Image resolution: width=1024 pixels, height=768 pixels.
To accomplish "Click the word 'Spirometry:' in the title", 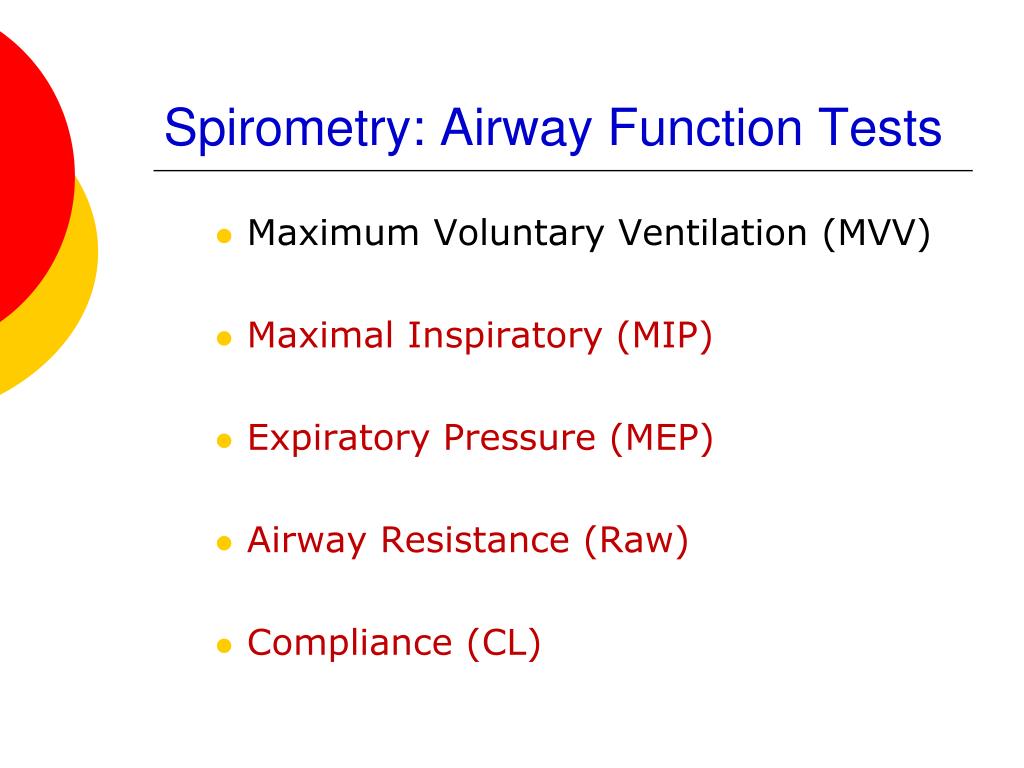I will [295, 129].
